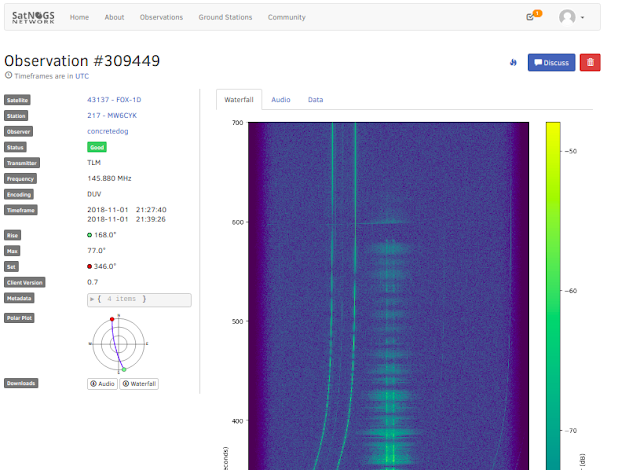Image resolution: width=640 pixels, height=470 pixels.
Task: Click the green rise marker at 168.0°
Action: (x=89, y=235)
